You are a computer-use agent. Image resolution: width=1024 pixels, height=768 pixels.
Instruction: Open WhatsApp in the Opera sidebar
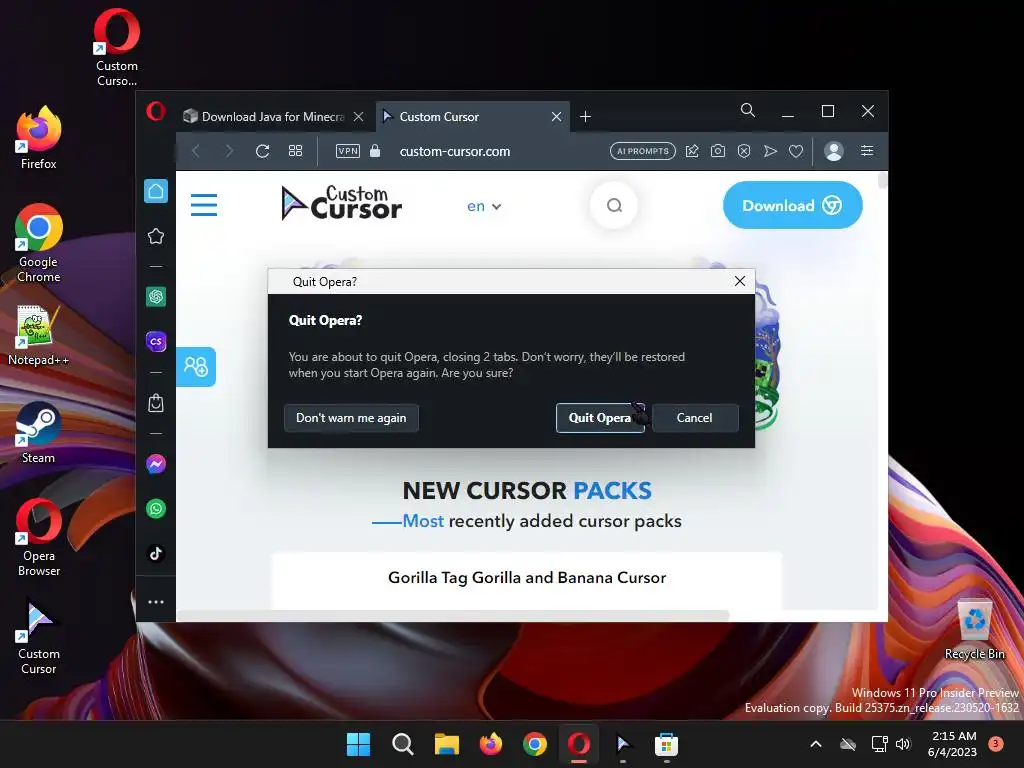click(156, 509)
